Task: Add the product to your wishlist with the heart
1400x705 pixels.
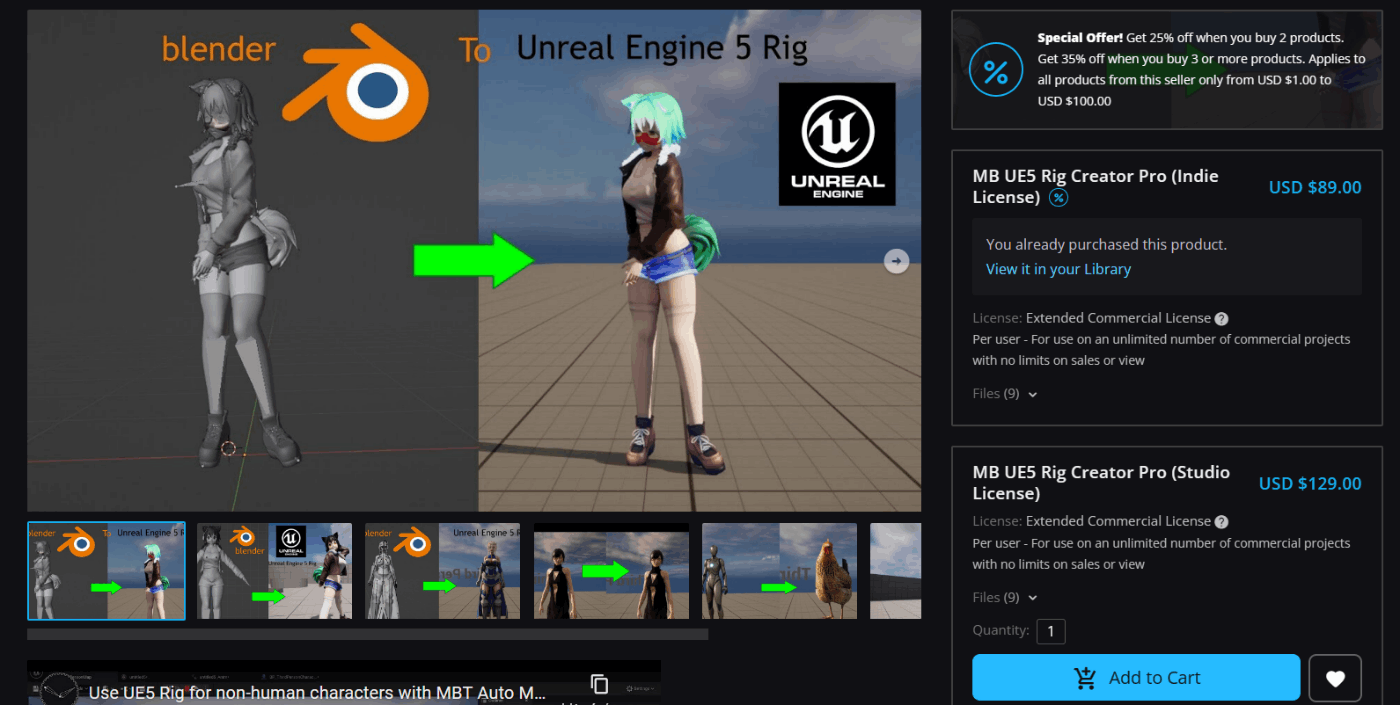Action: click(x=1335, y=678)
